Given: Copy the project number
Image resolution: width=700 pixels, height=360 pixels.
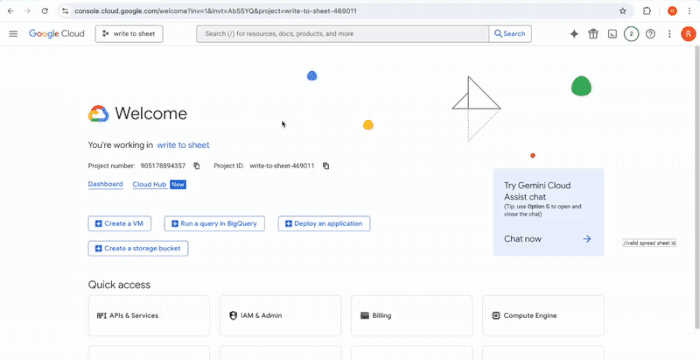Looking at the screenshot, I should click(x=196, y=166).
